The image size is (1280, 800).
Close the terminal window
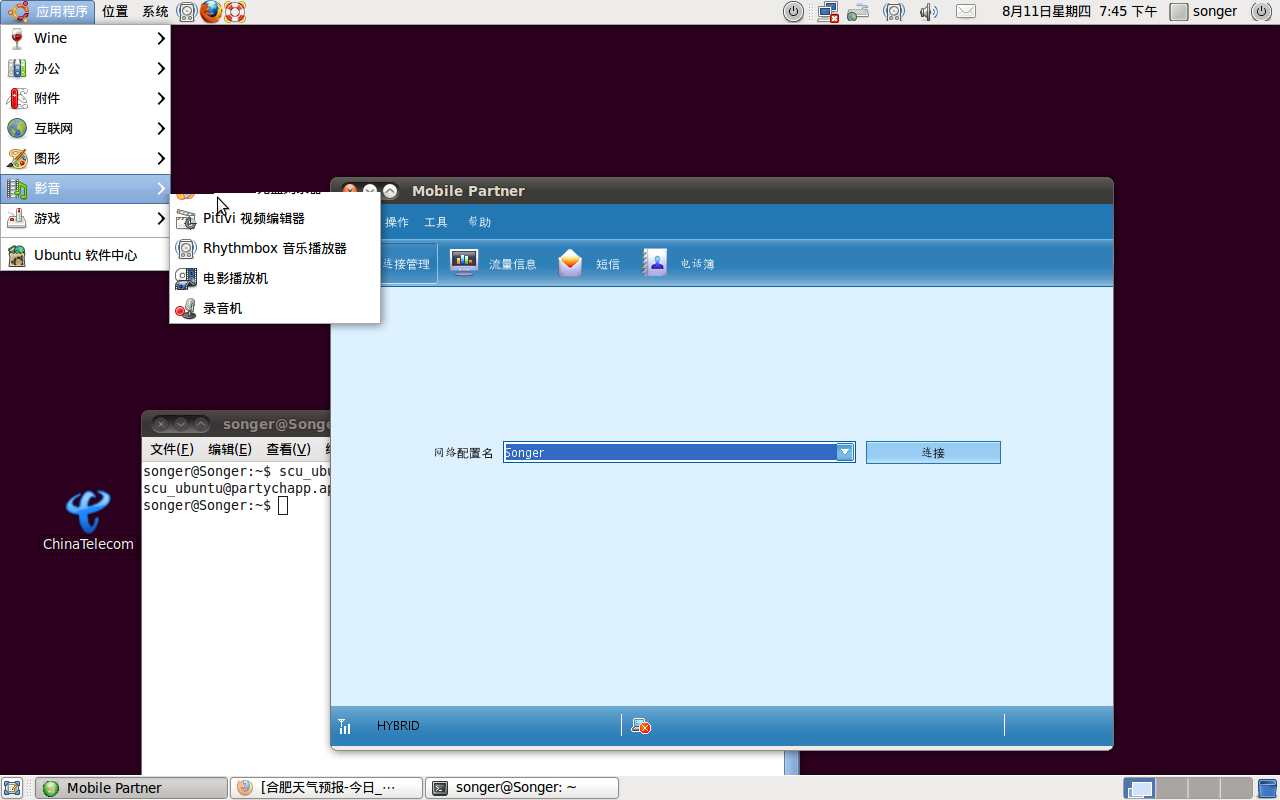click(x=162, y=424)
